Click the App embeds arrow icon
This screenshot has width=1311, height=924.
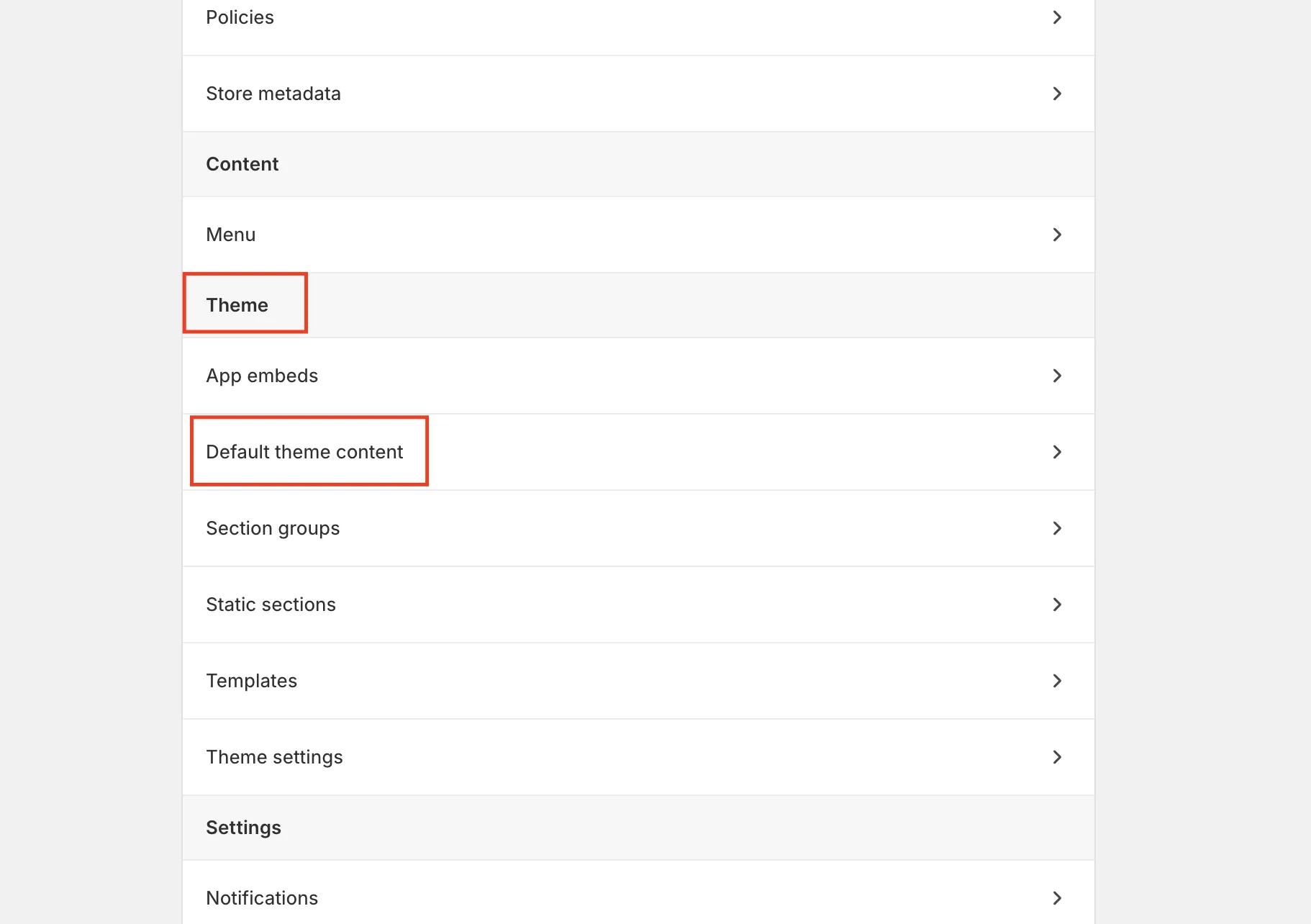(1057, 375)
